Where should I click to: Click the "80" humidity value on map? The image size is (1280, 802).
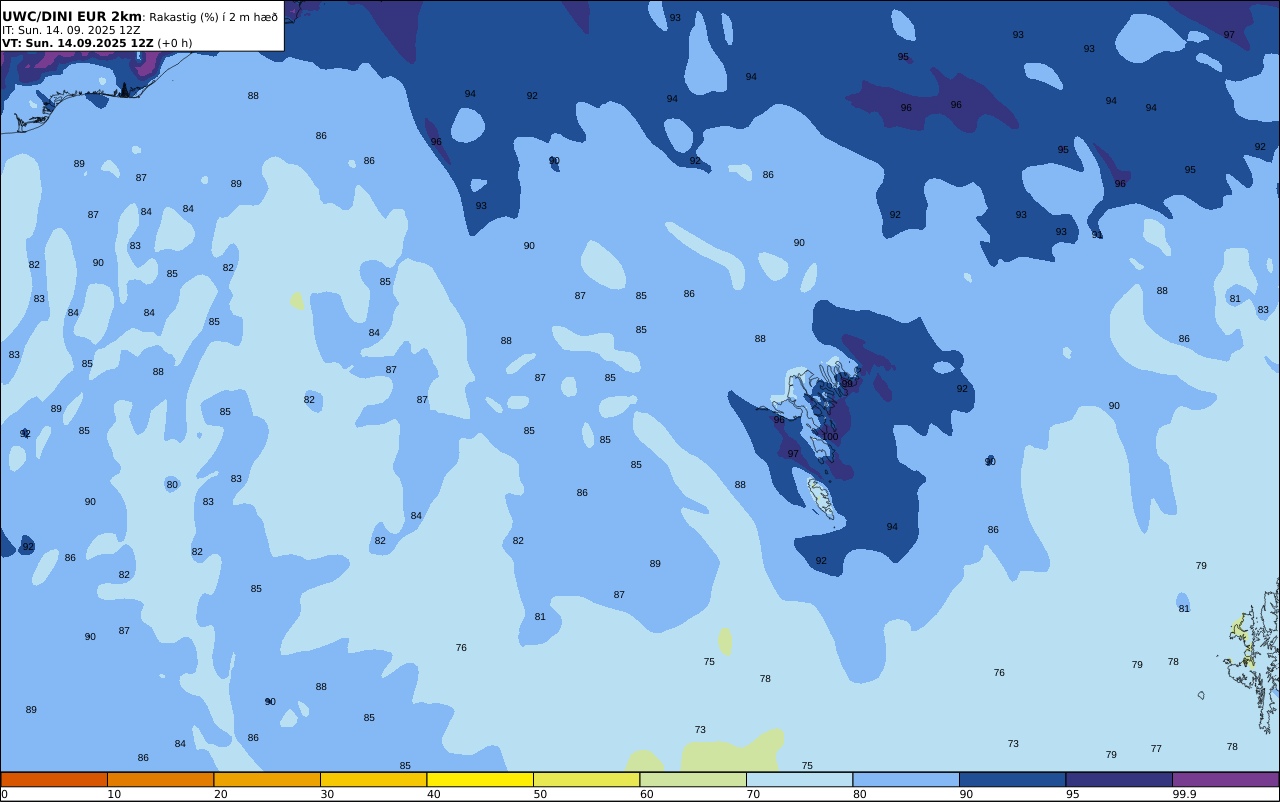pos(172,485)
